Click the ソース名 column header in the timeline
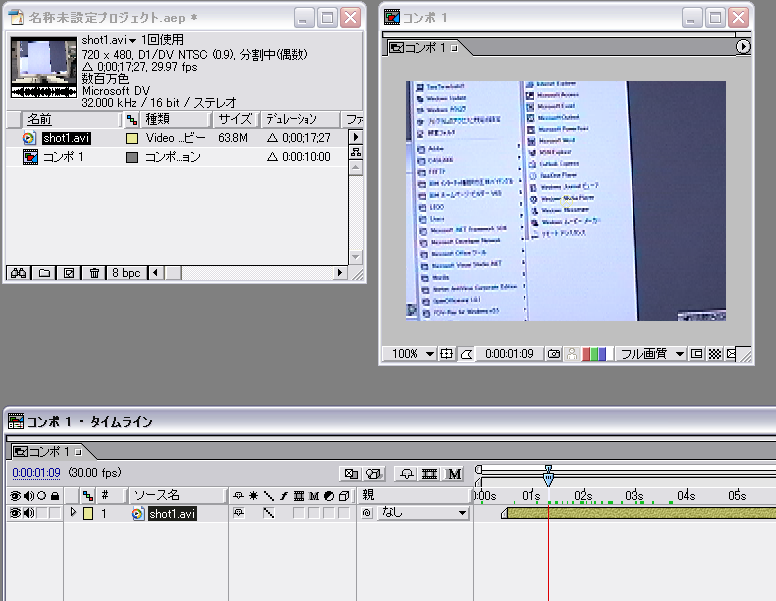 [x=177, y=495]
